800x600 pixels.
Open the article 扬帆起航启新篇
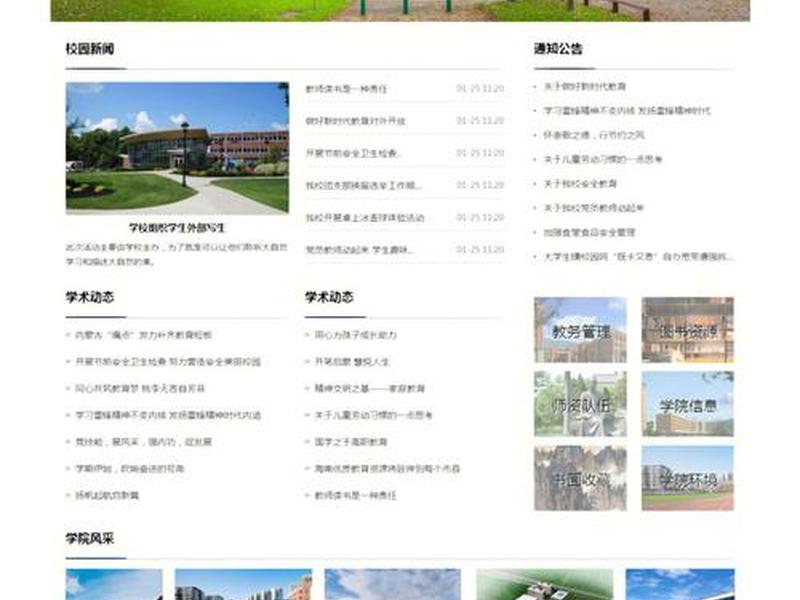[x=107, y=495]
